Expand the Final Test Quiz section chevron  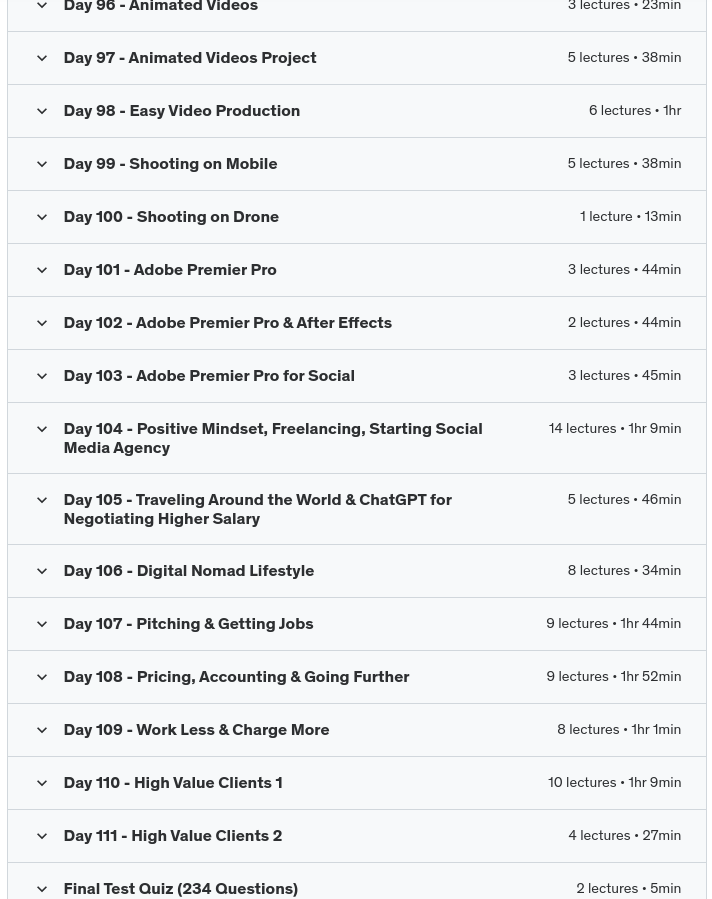click(42, 889)
